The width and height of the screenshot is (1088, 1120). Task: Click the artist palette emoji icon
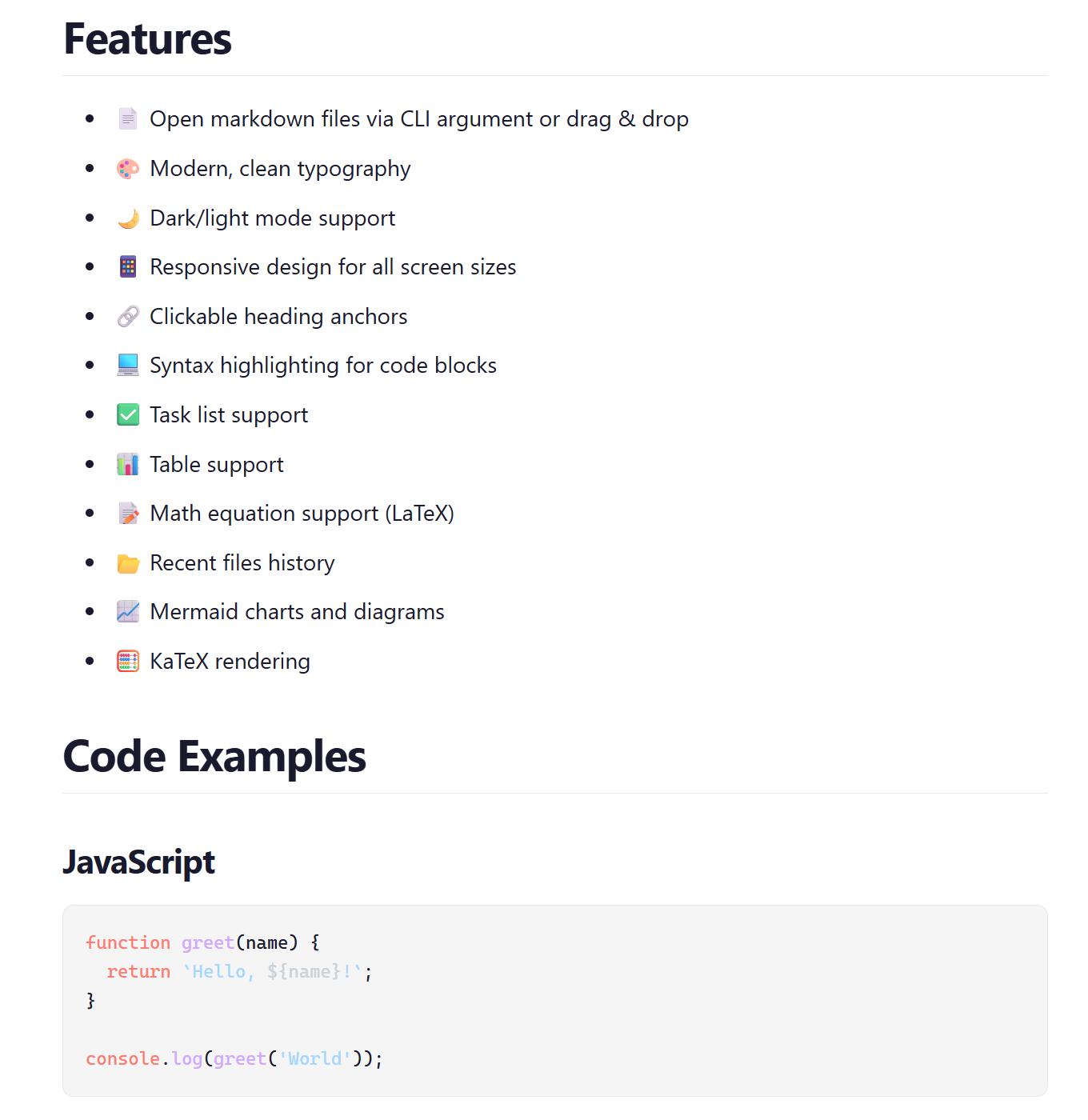coord(128,169)
